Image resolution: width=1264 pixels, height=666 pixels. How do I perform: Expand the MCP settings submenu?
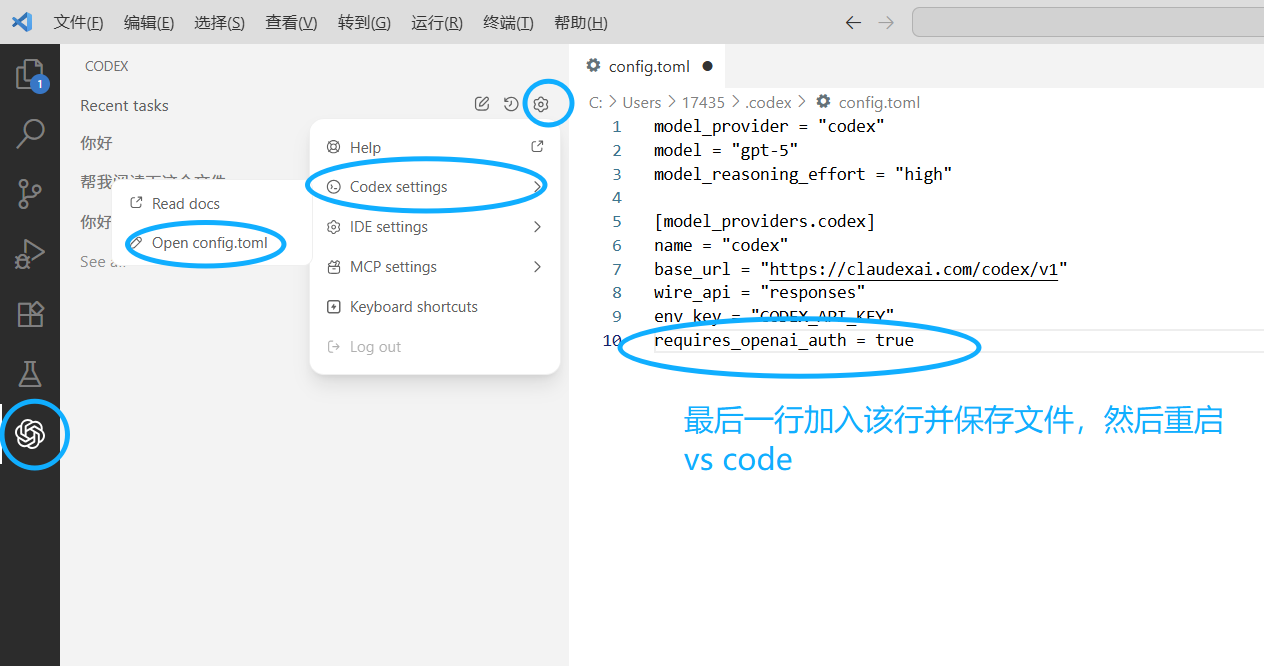(434, 267)
